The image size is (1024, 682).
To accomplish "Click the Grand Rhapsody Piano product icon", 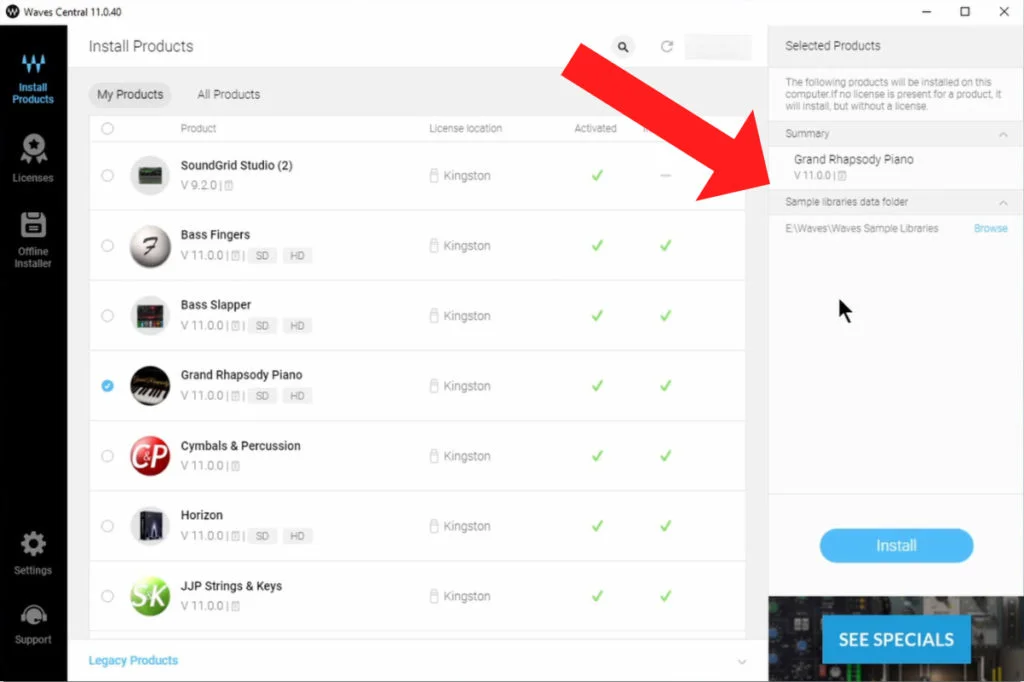I will [150, 385].
